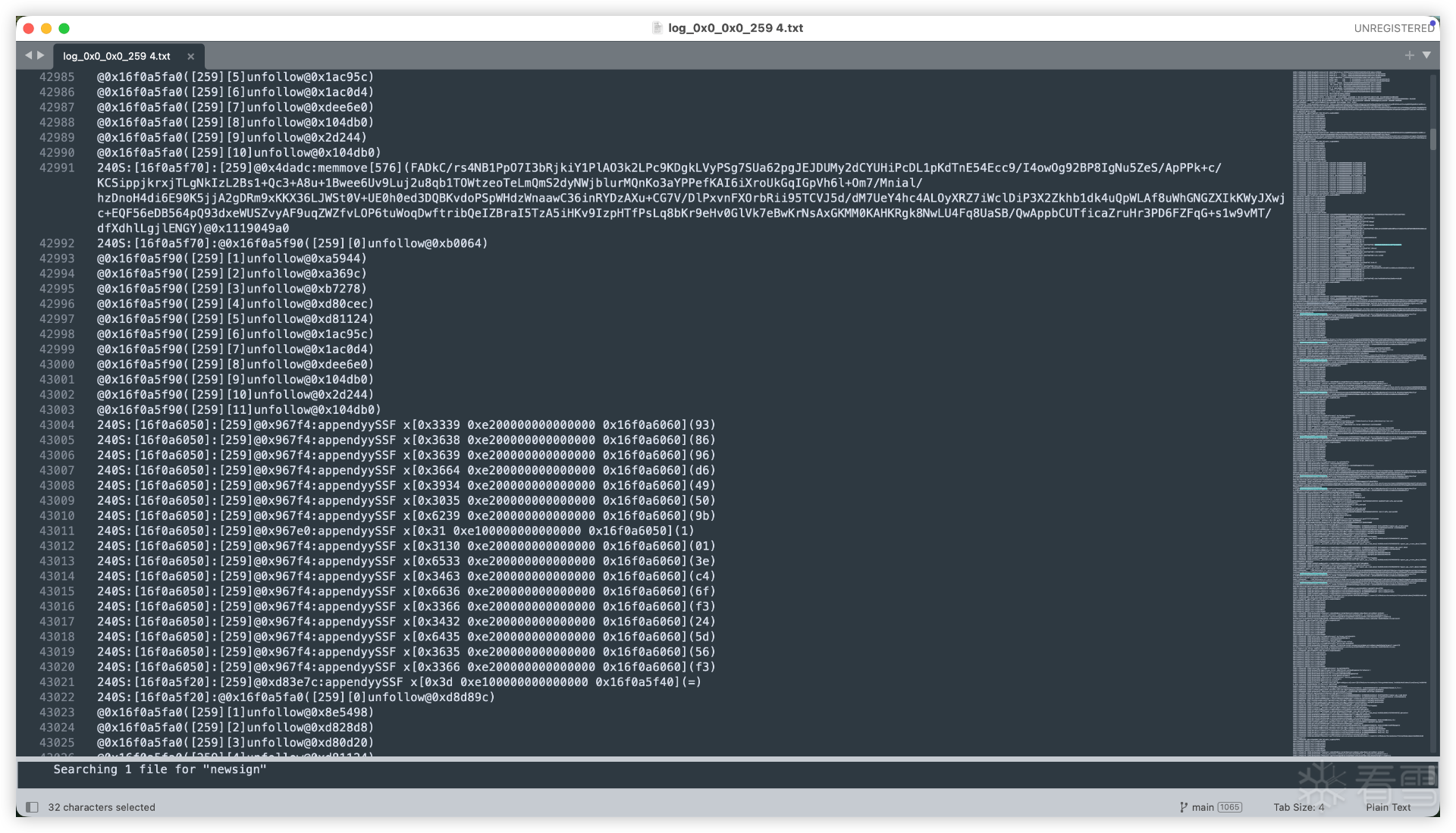
Task: Close the log_0x0_0x0_259 4.txt tab
Action: point(191,56)
